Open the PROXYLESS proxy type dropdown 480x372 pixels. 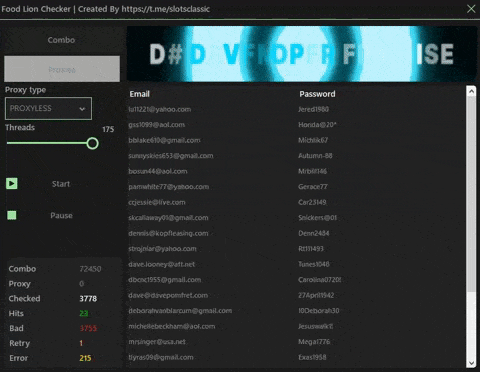pyautogui.click(x=48, y=108)
